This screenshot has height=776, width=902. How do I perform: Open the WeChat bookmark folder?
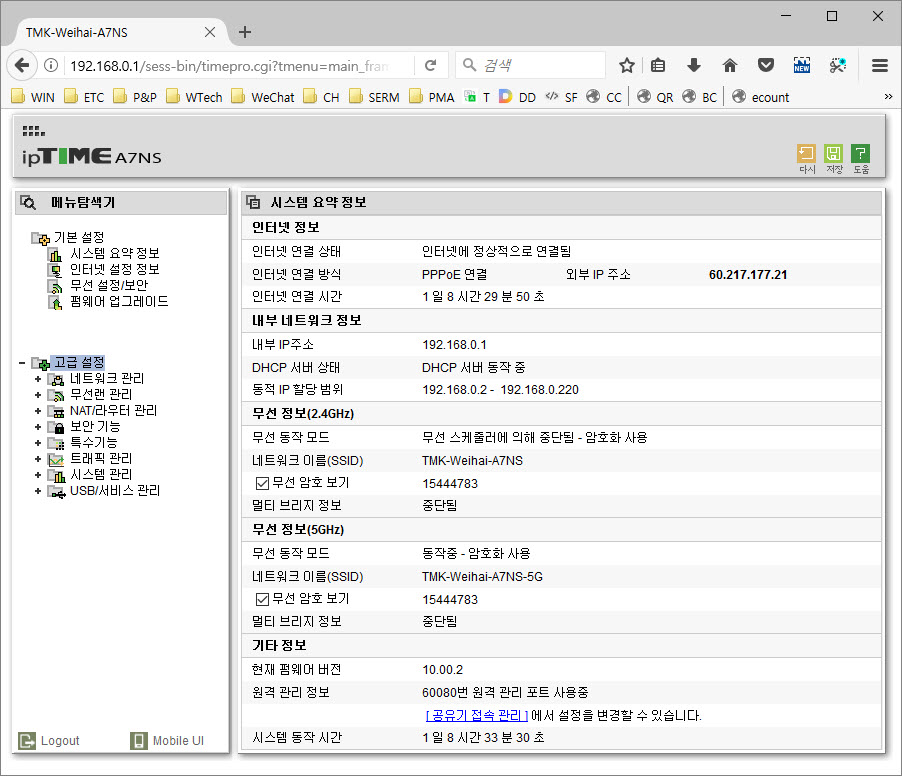point(263,97)
